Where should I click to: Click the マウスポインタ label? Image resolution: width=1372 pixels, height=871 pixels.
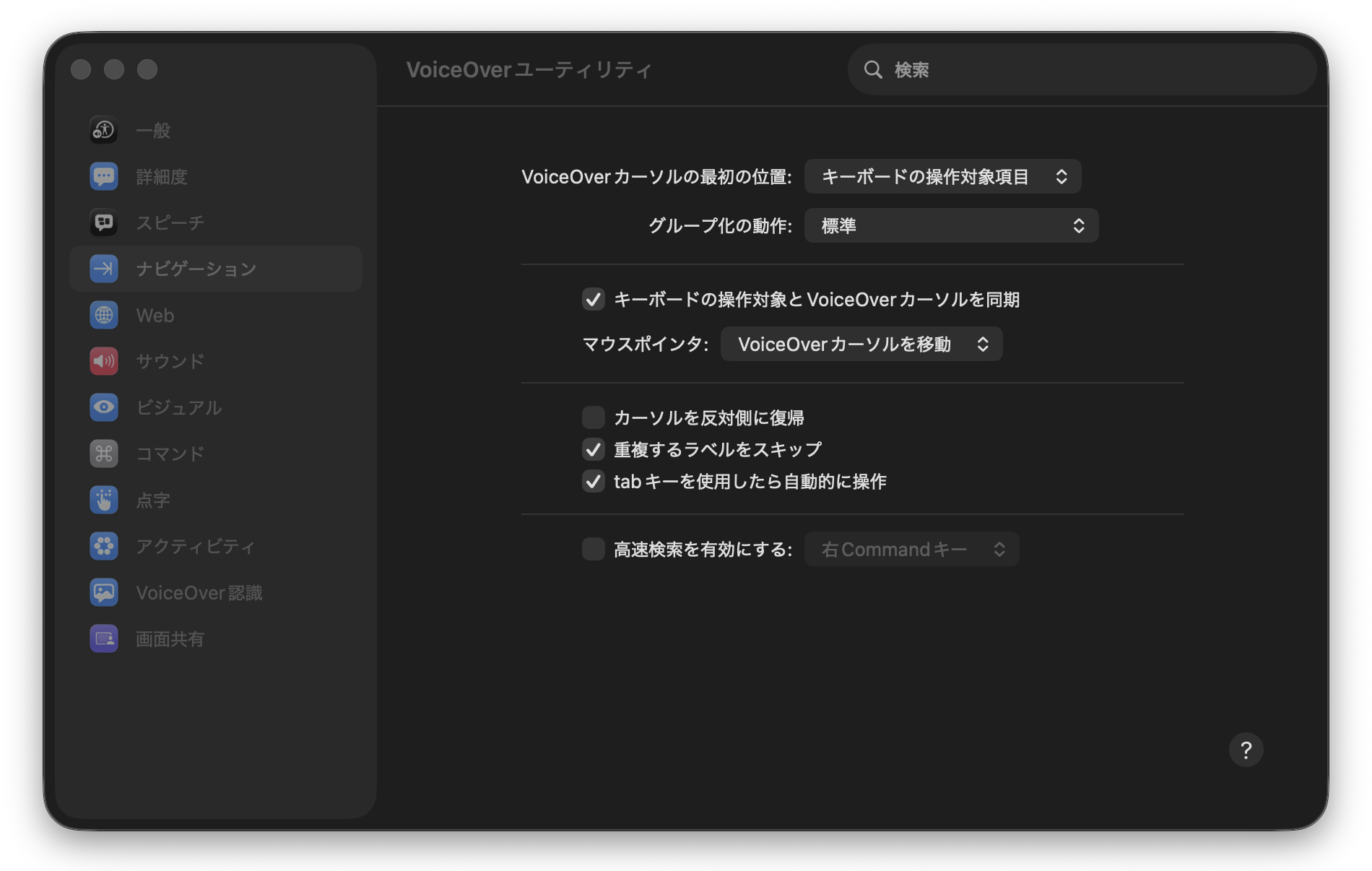click(646, 344)
